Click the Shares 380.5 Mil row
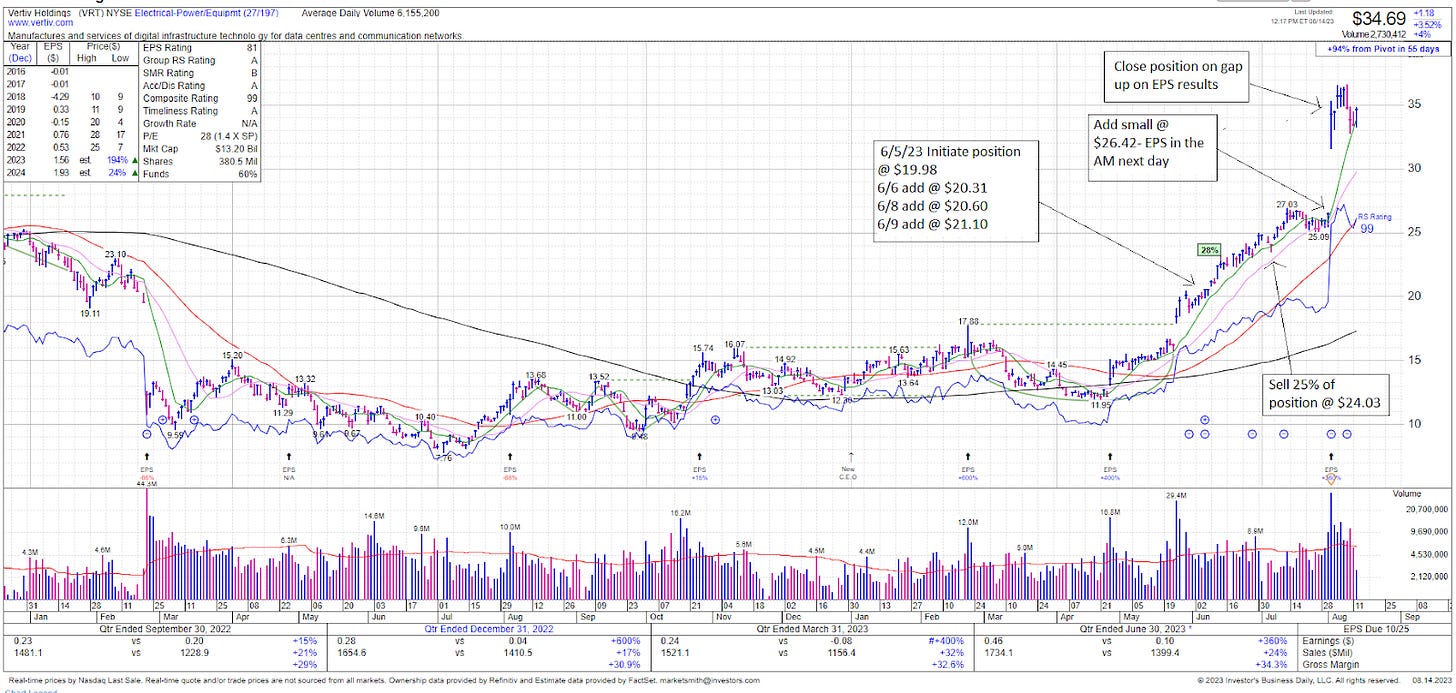 point(202,160)
